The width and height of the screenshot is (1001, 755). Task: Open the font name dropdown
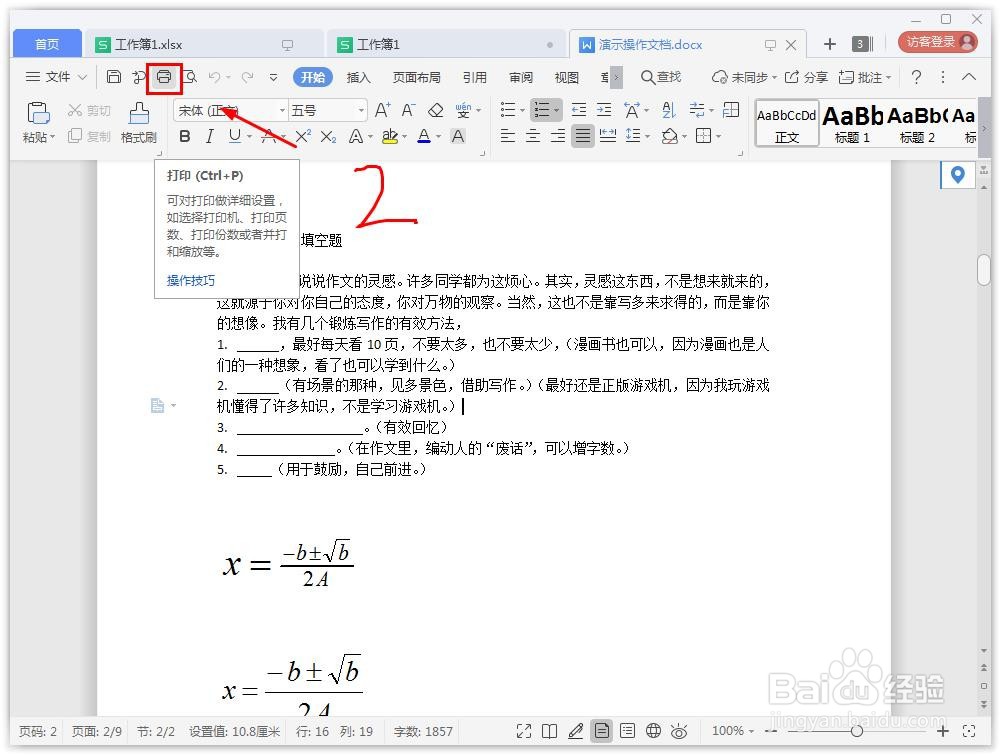point(281,110)
